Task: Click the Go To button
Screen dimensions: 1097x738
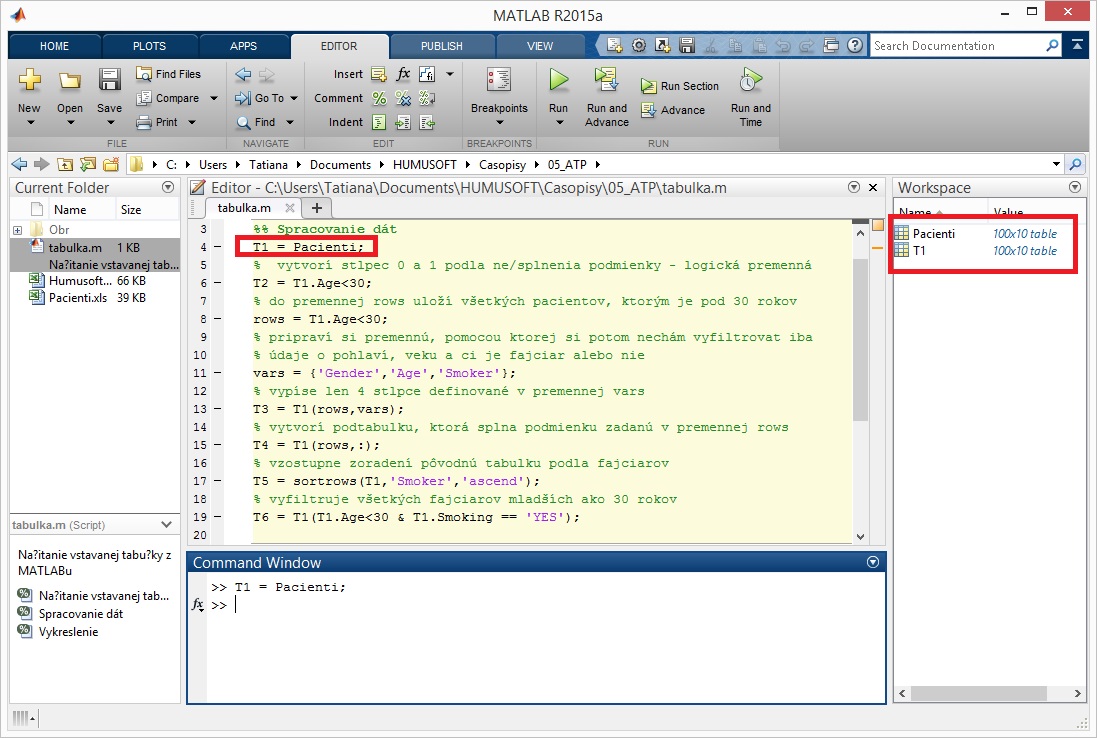Action: pos(260,98)
